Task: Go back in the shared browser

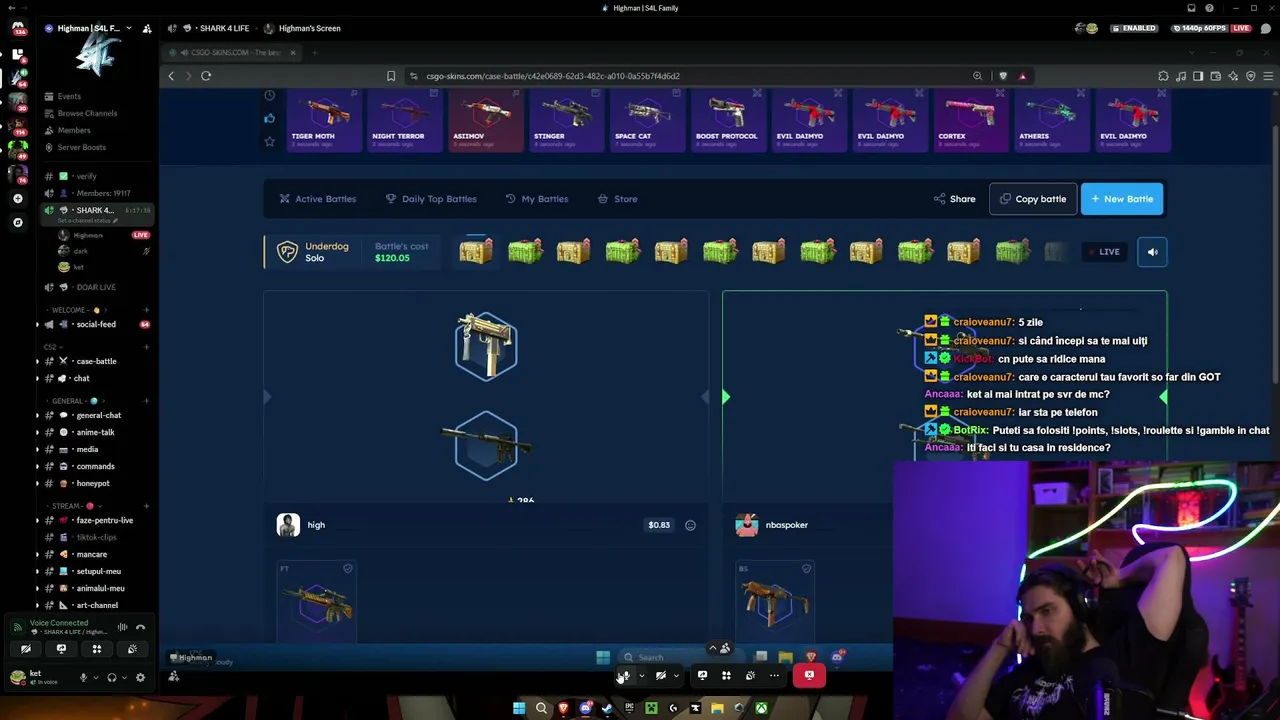Action: 171,76
